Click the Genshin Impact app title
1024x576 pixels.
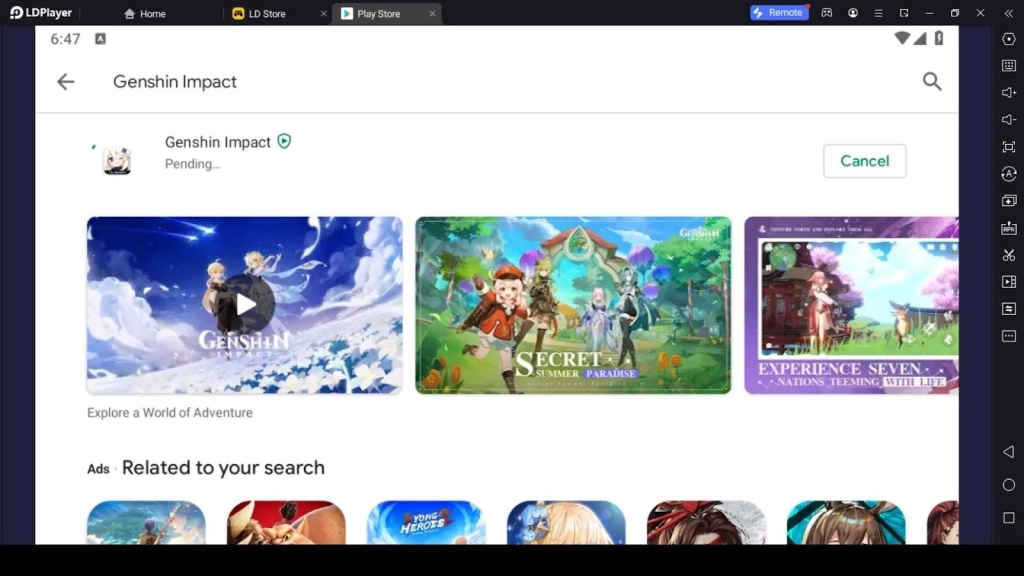pyautogui.click(x=217, y=142)
